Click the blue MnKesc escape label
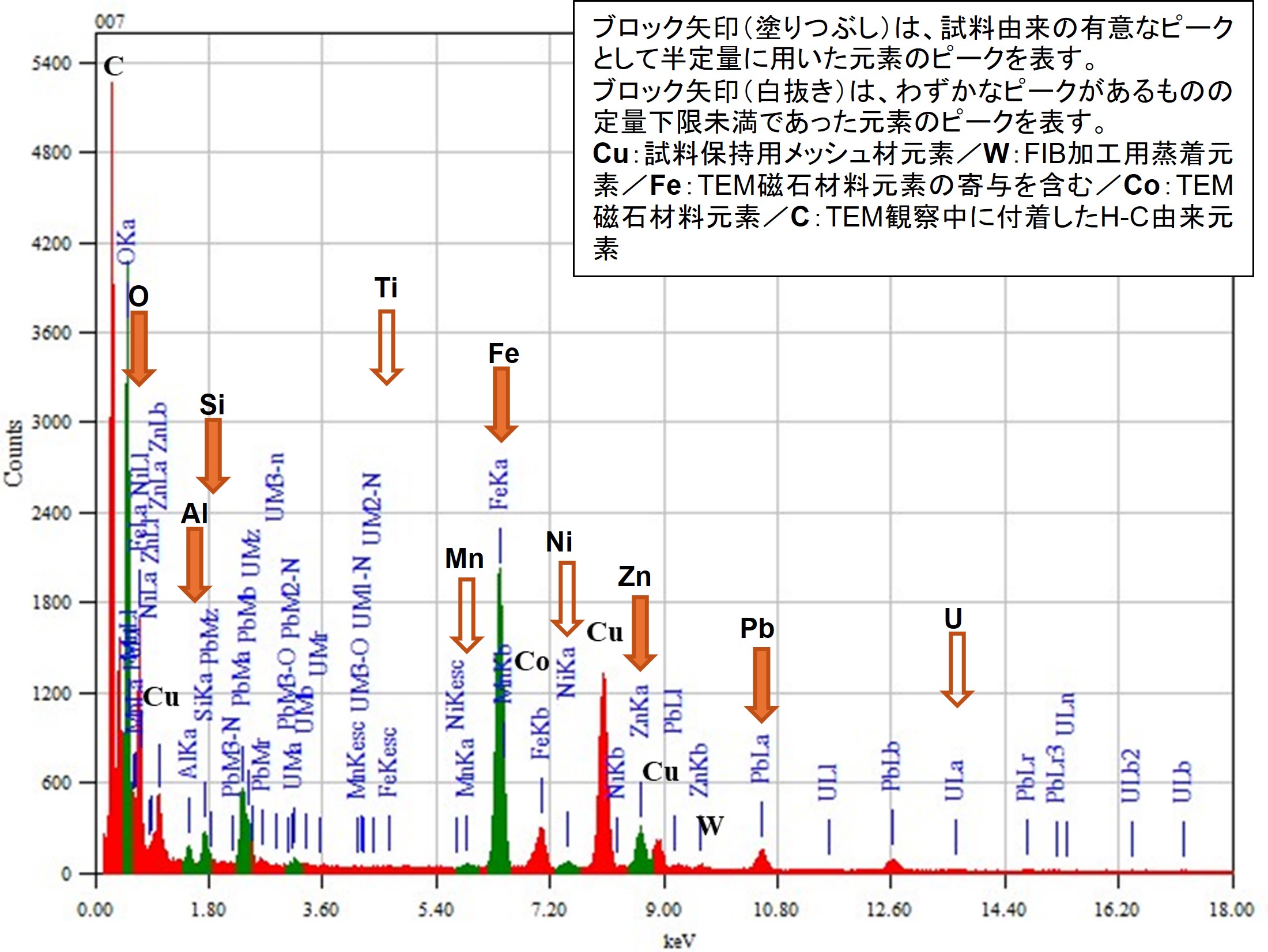The height and width of the screenshot is (952, 1268). tap(356, 759)
